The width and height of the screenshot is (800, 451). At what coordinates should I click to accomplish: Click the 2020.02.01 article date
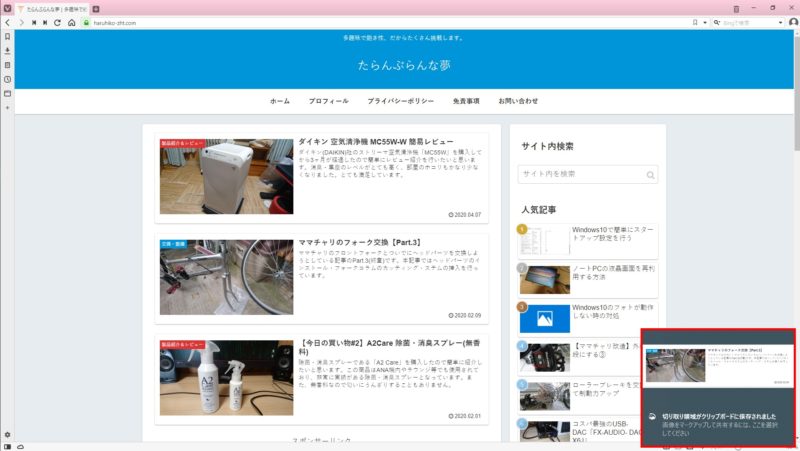[465, 416]
